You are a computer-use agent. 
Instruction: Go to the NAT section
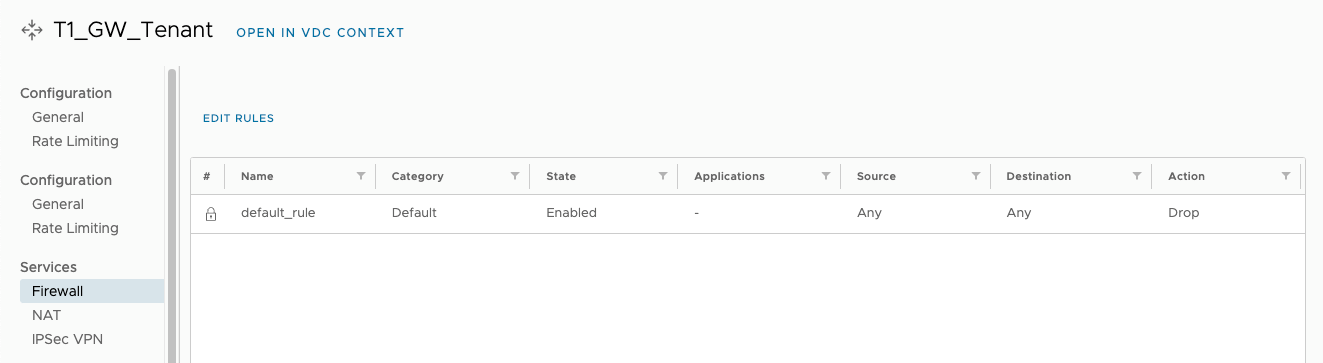(x=46, y=315)
